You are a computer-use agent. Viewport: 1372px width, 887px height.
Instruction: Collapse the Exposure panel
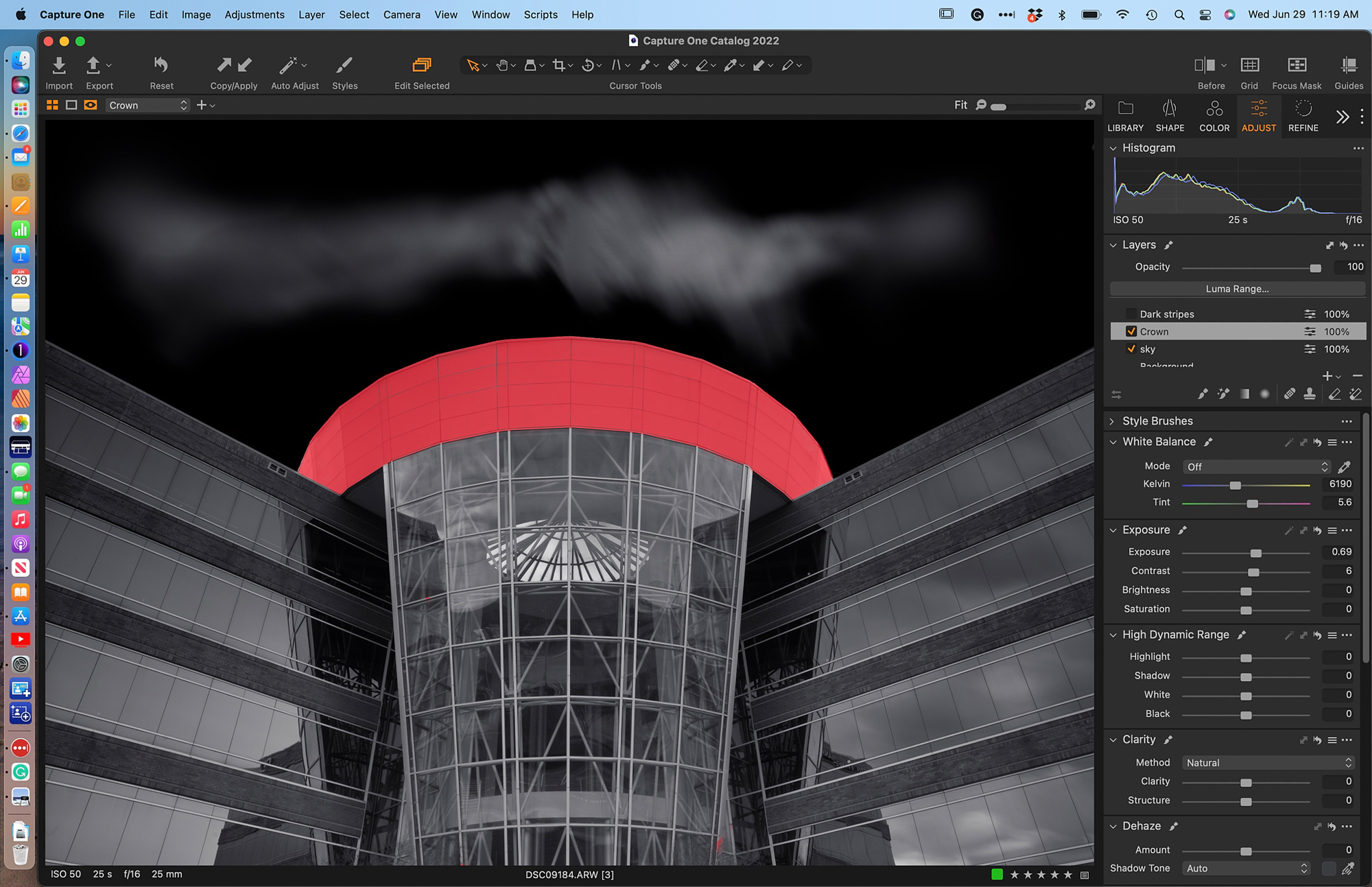1113,530
